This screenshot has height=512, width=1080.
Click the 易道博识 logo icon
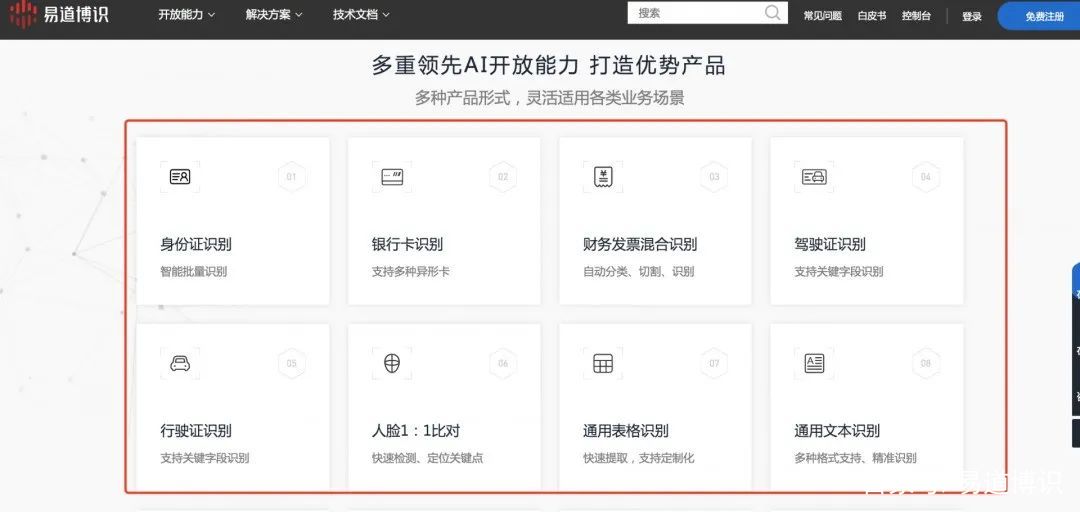(x=23, y=14)
